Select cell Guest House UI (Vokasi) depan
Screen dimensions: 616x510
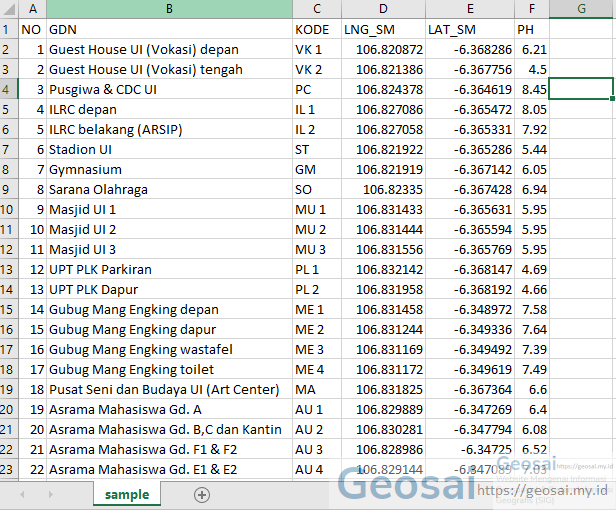coord(169,49)
